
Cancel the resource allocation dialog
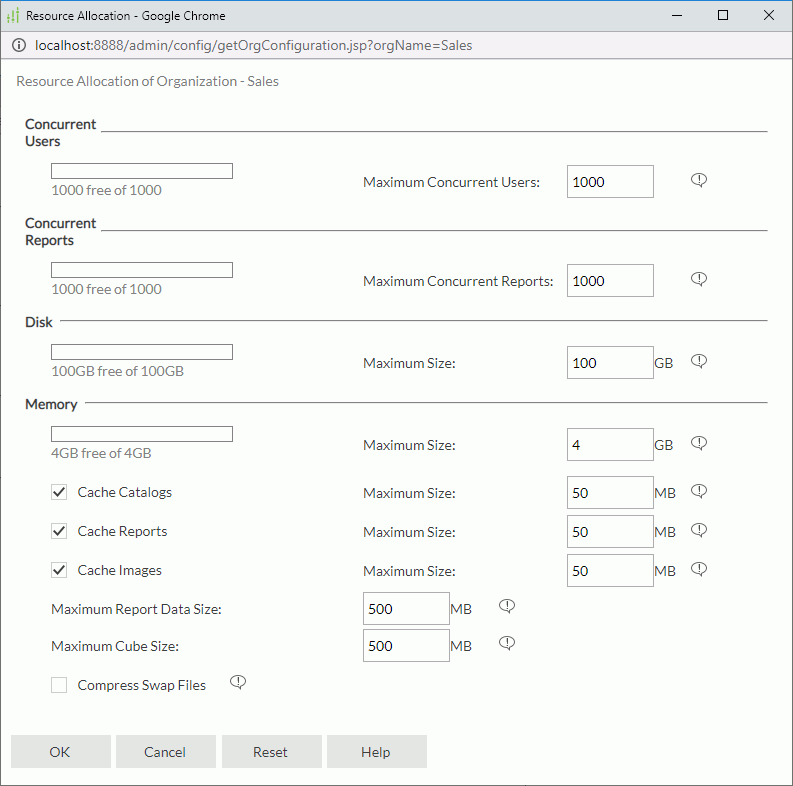(165, 752)
